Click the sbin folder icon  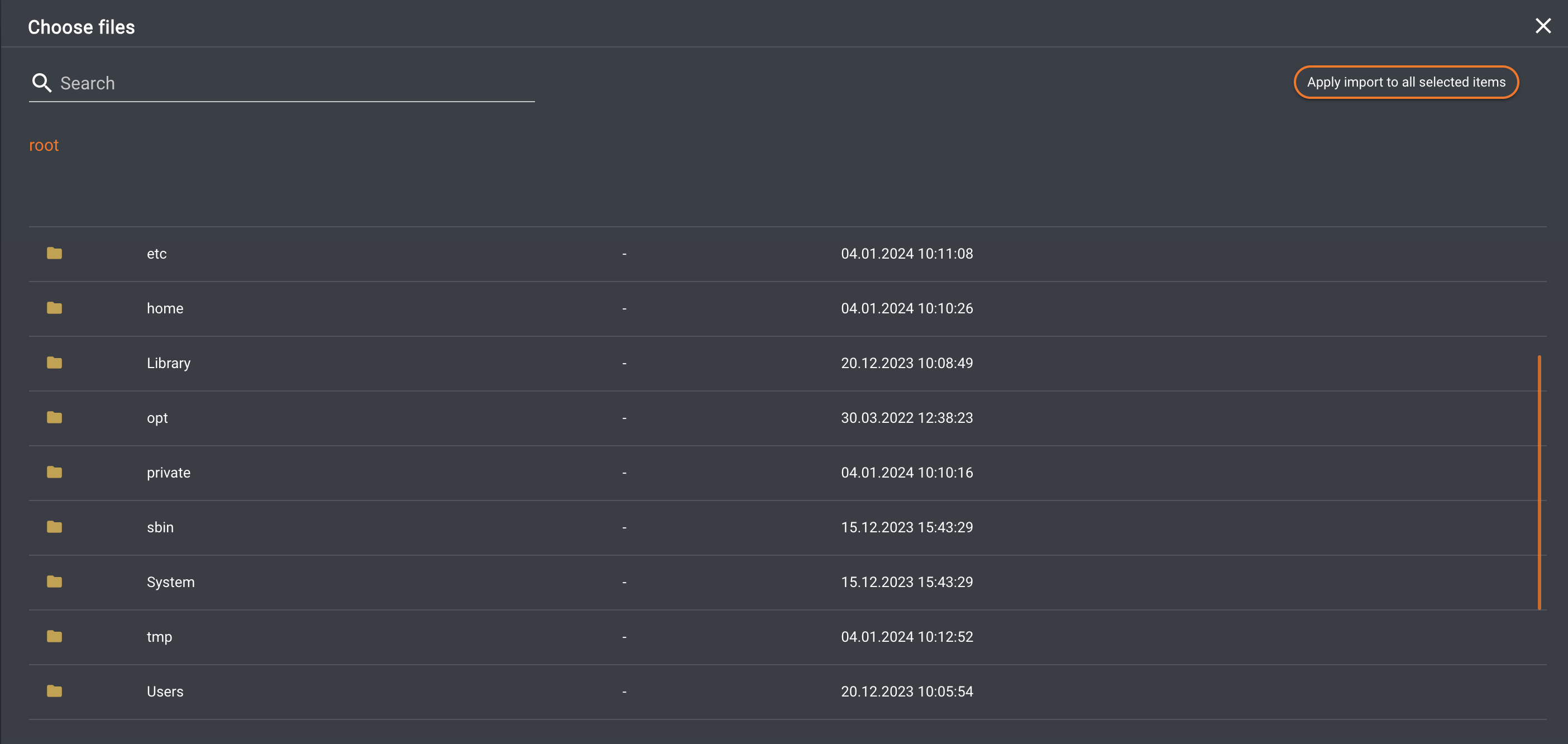54,527
